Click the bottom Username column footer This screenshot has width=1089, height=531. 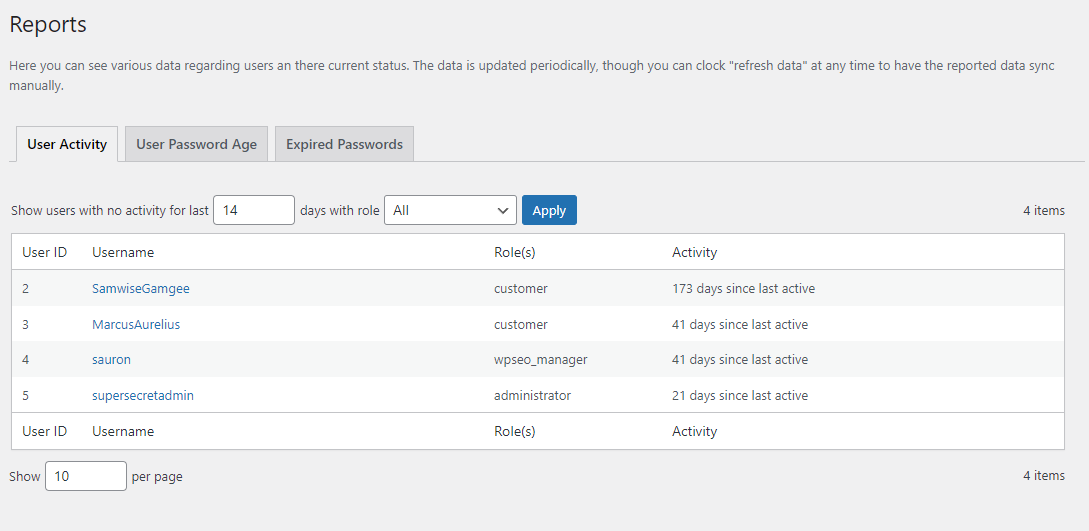coord(123,431)
